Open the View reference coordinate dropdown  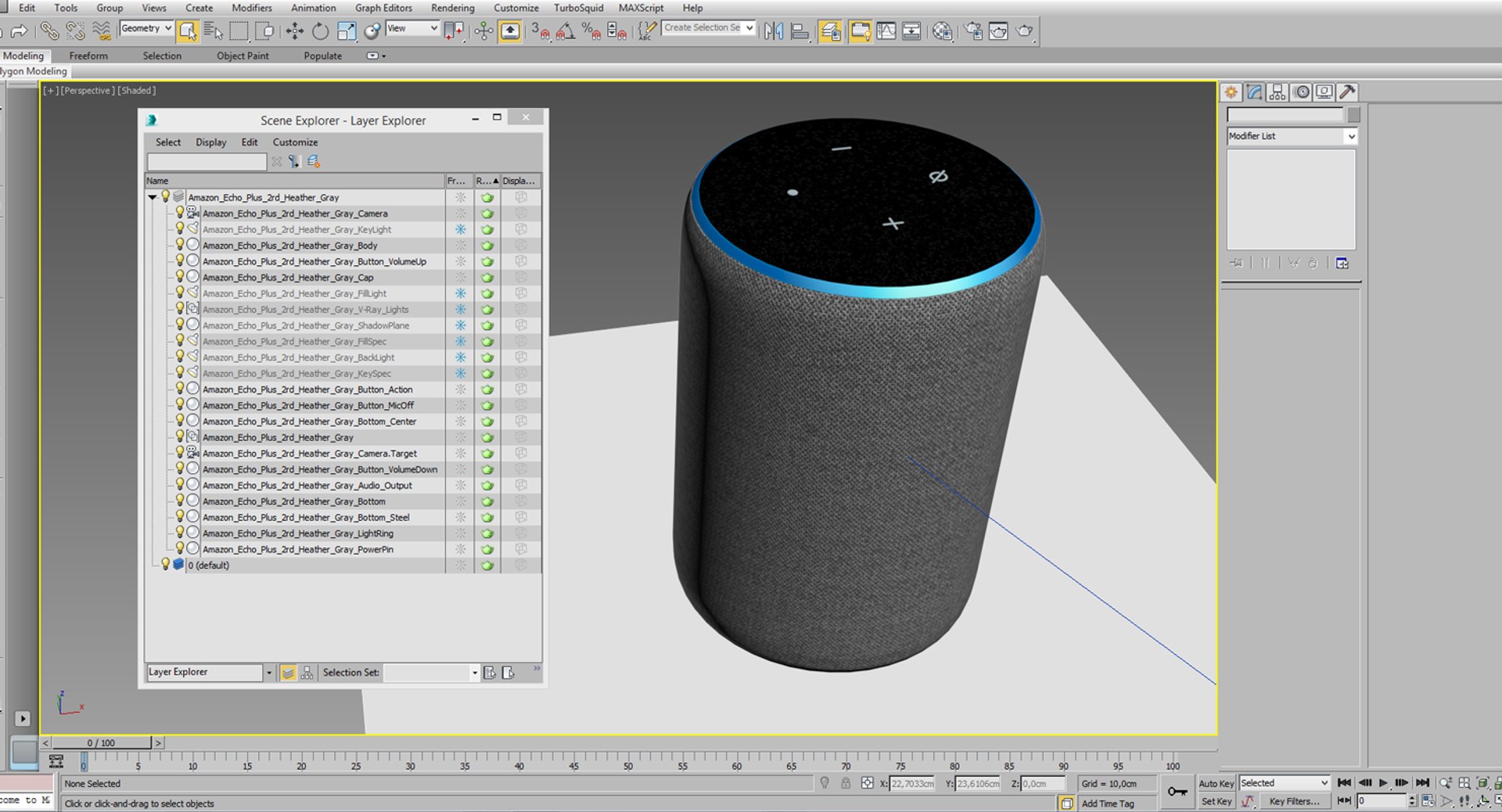(412, 28)
